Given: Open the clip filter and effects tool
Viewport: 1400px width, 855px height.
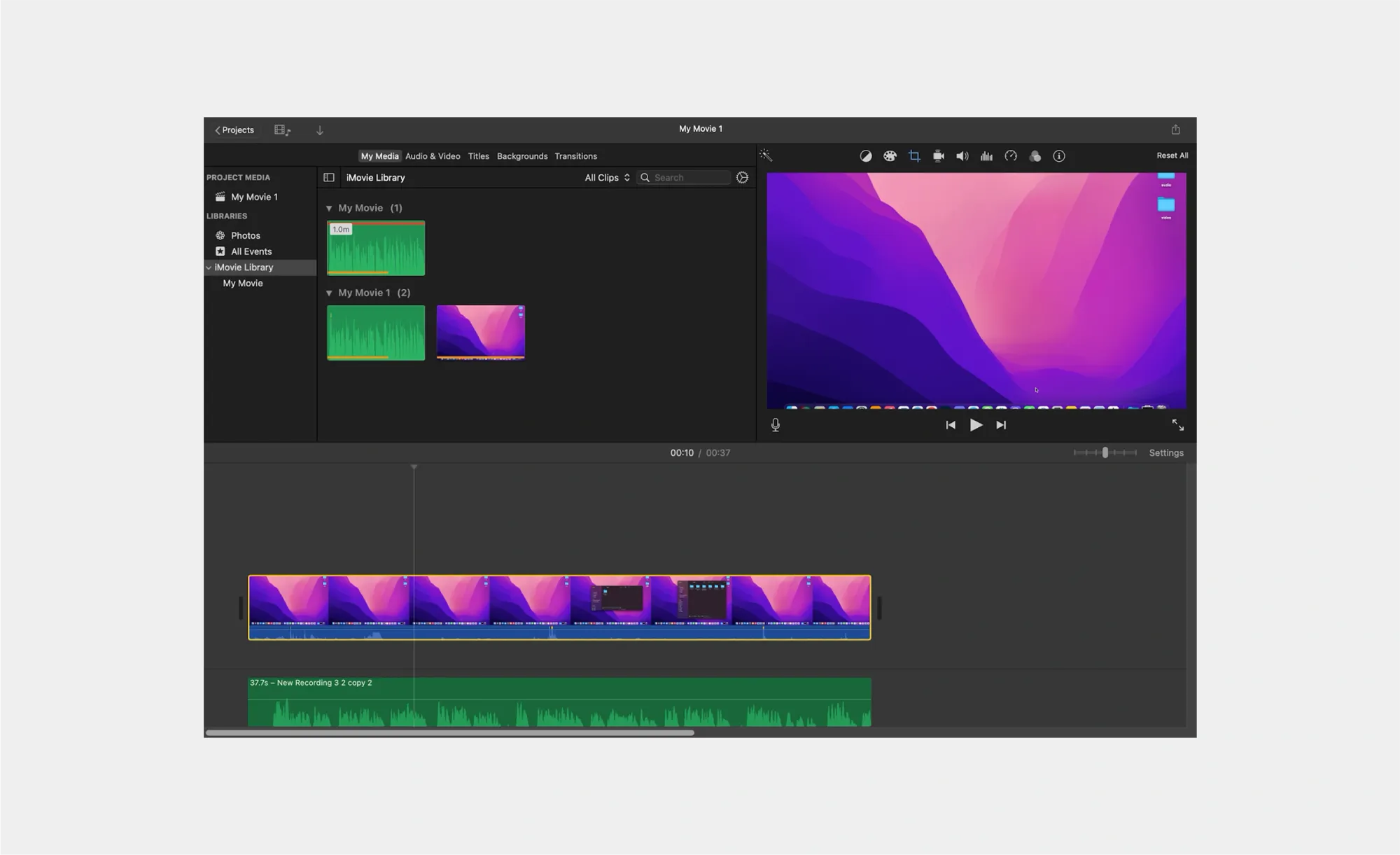Looking at the screenshot, I should click(x=1035, y=156).
